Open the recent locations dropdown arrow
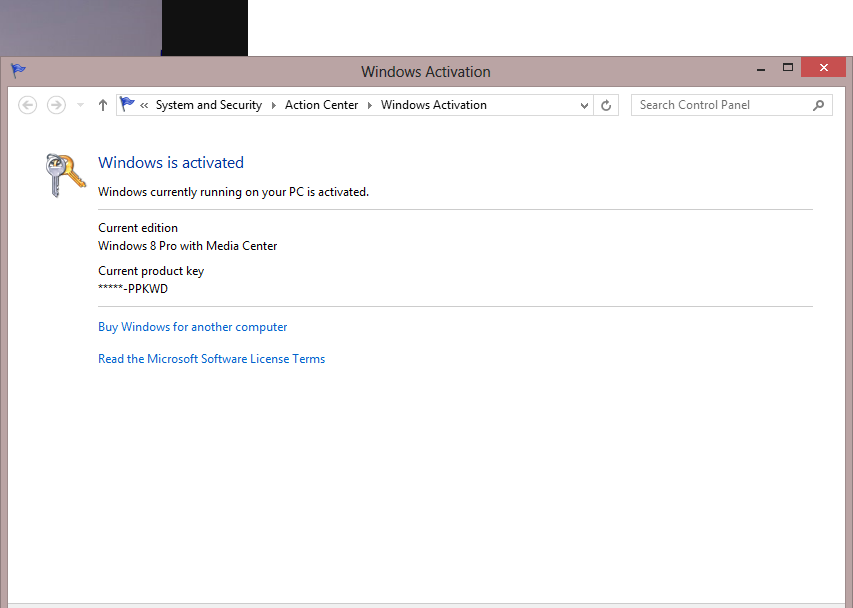 point(81,105)
